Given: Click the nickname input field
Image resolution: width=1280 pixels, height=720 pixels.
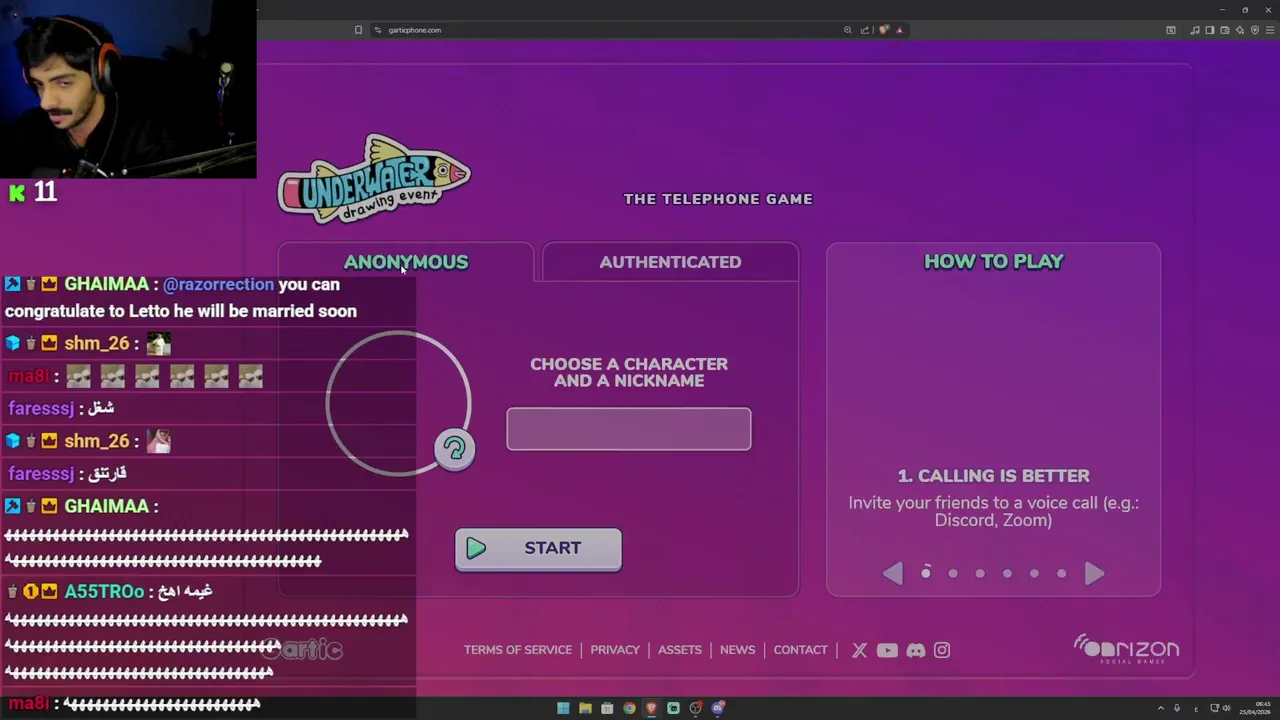Looking at the screenshot, I should coord(629,429).
